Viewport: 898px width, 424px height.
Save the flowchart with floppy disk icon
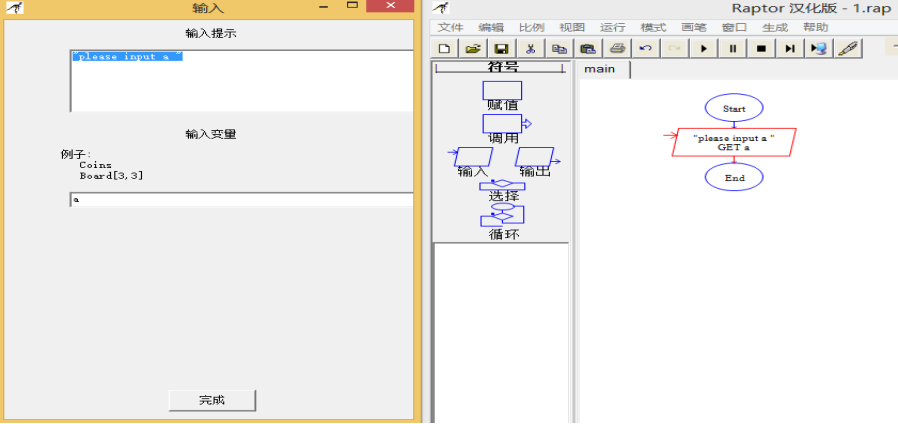tap(502, 49)
